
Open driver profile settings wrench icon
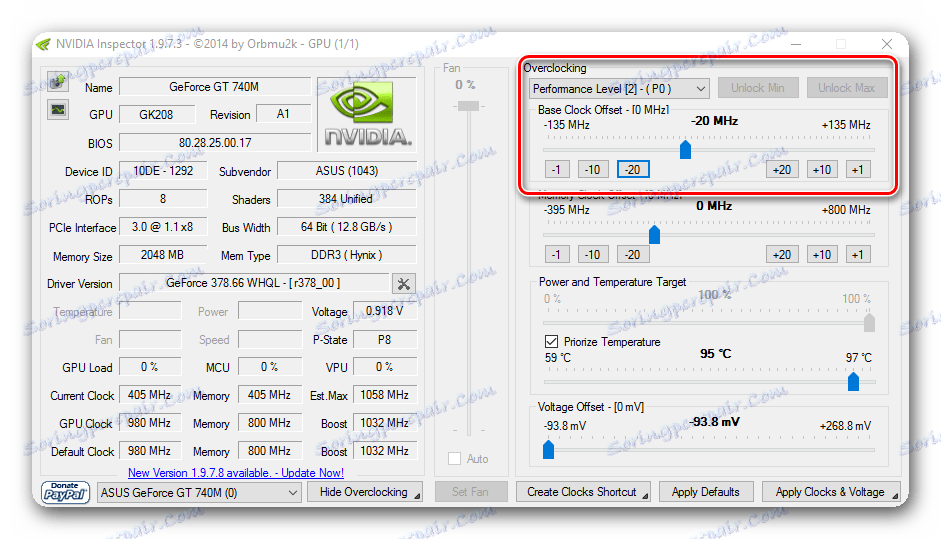pyautogui.click(x=403, y=284)
